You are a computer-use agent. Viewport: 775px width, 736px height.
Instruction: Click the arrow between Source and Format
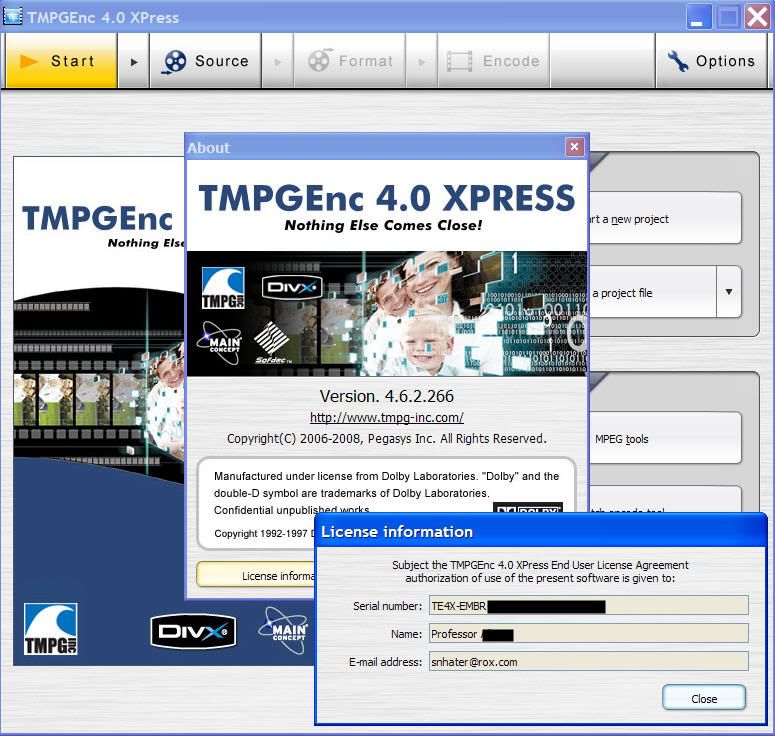click(278, 62)
